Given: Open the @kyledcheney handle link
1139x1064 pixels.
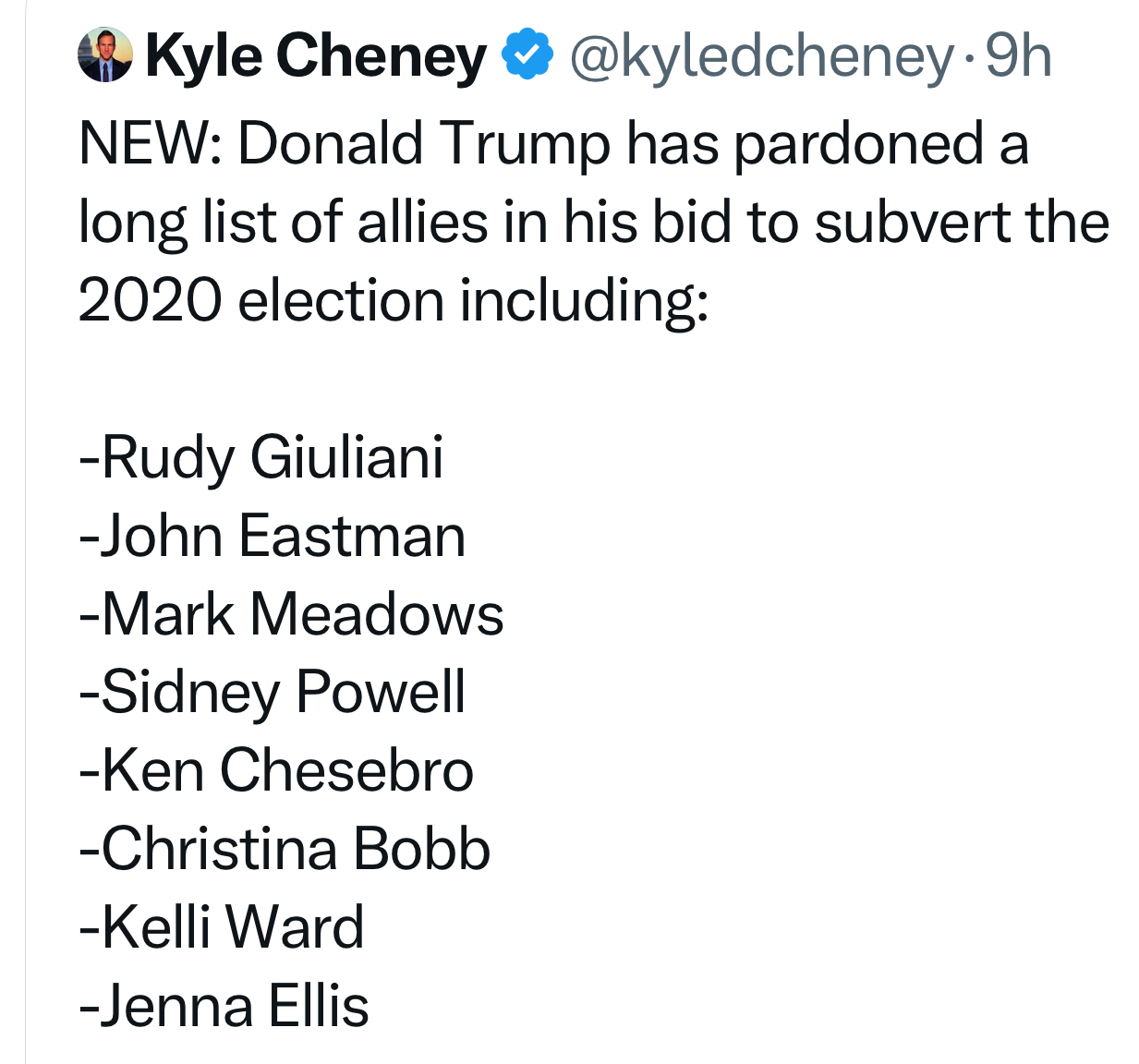Looking at the screenshot, I should pyautogui.click(x=761, y=55).
